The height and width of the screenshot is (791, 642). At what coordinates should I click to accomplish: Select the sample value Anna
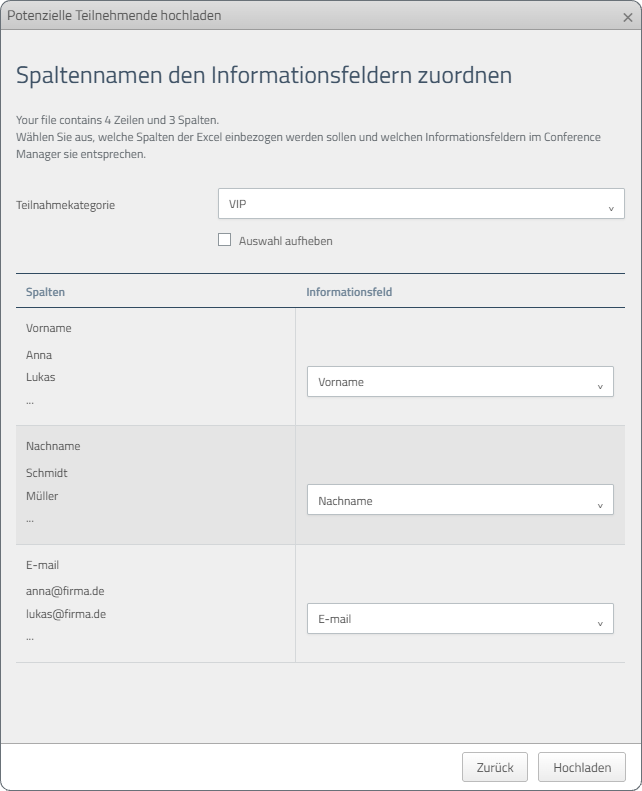[x=39, y=355]
